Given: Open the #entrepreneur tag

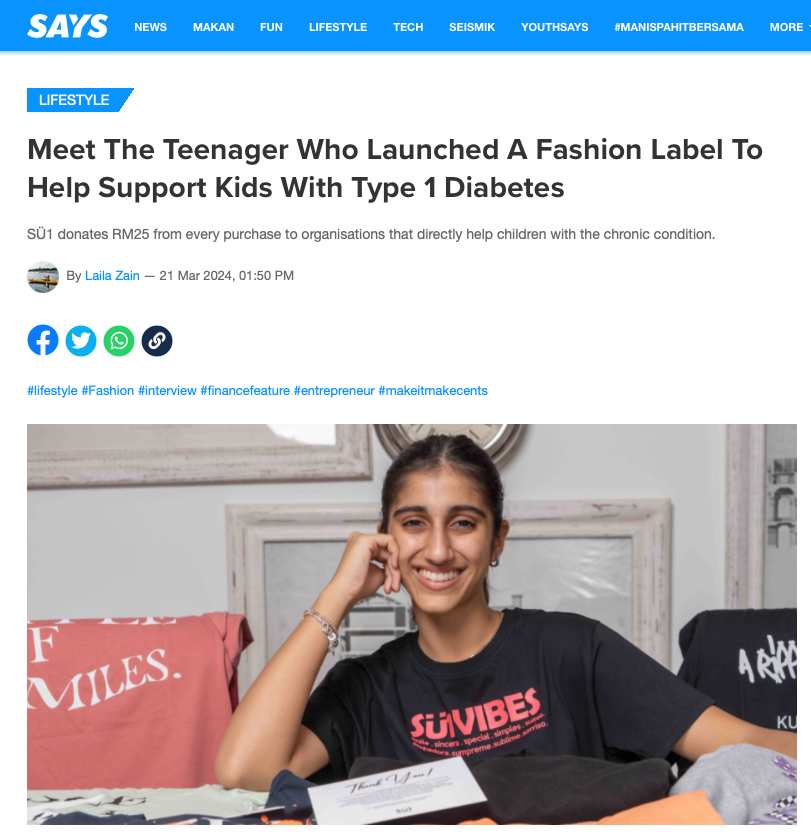Looking at the screenshot, I should (x=334, y=391).
